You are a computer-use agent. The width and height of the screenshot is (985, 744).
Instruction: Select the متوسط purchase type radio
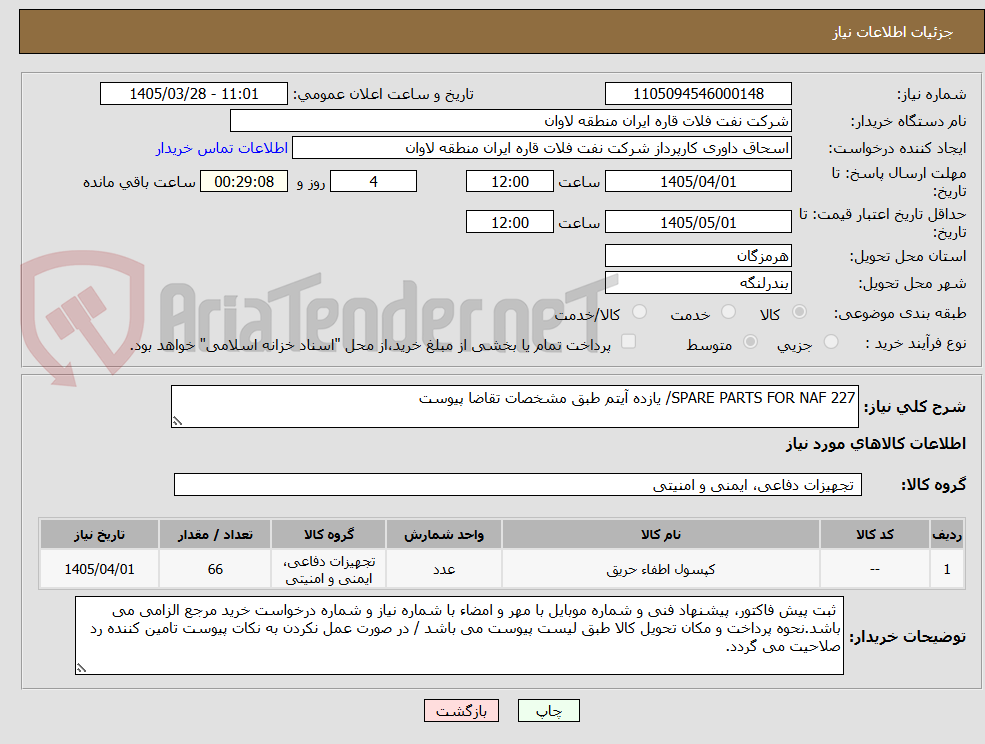(750, 342)
